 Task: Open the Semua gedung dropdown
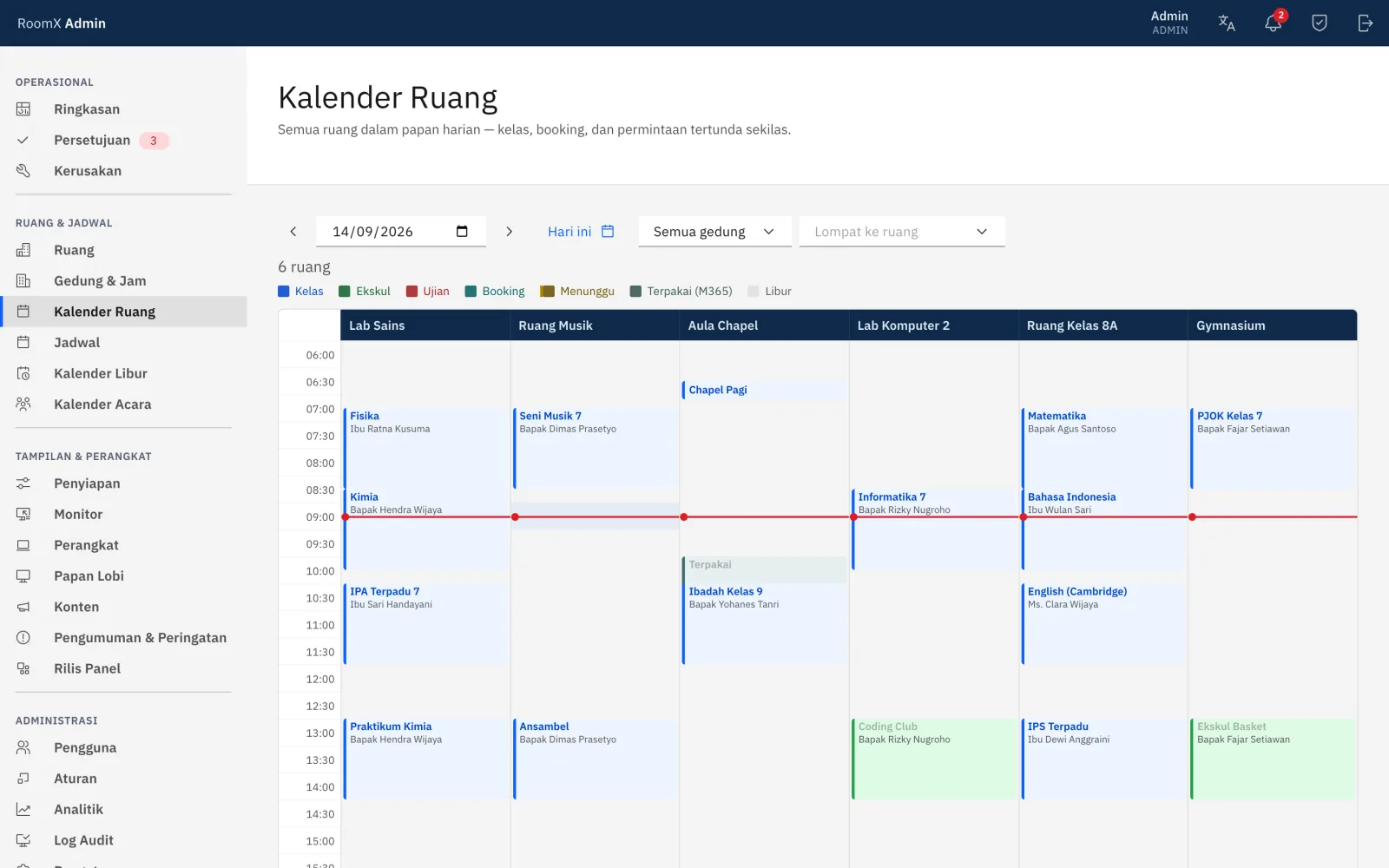click(714, 232)
